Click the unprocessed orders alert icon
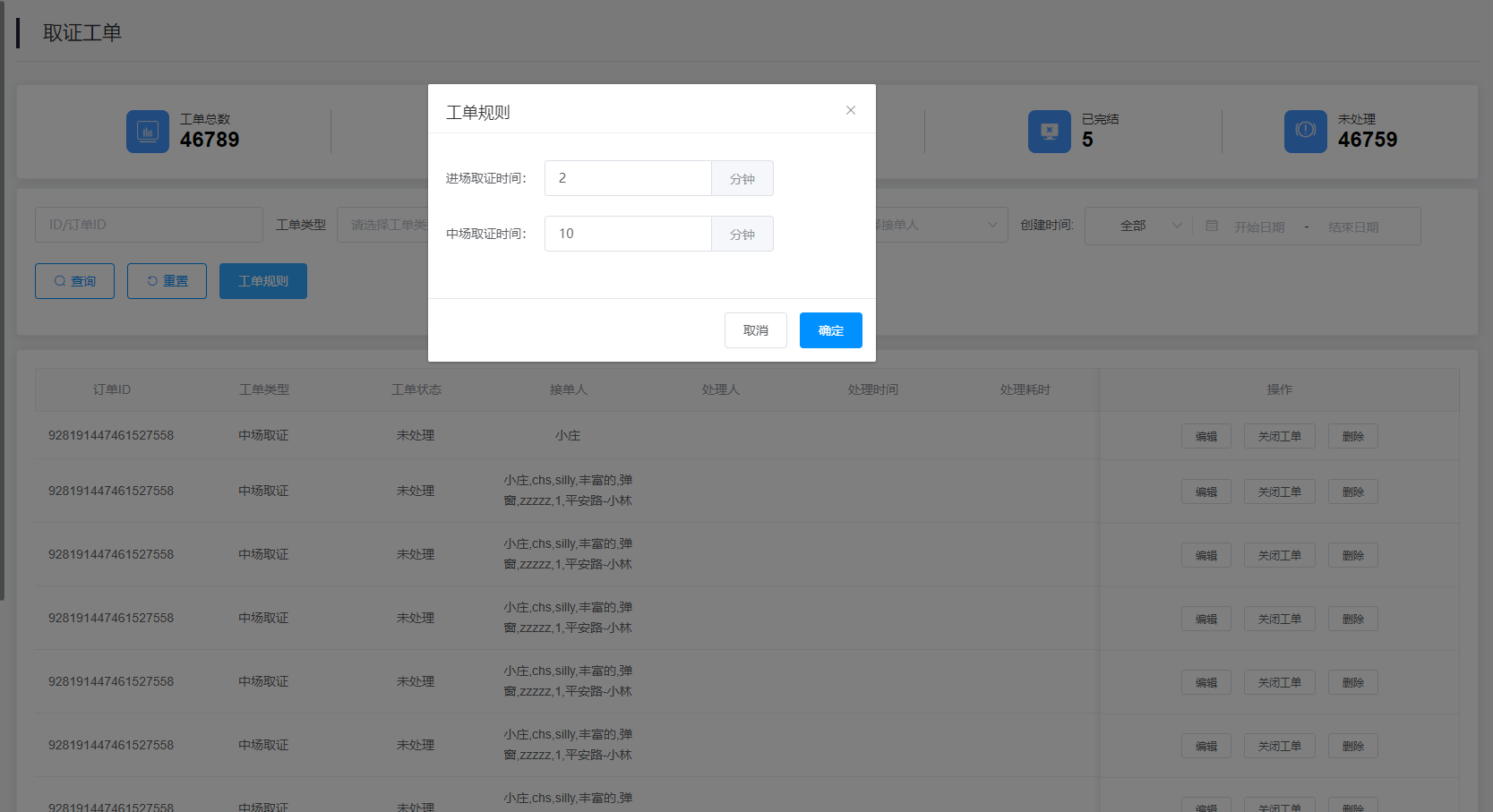 pyautogui.click(x=1305, y=132)
